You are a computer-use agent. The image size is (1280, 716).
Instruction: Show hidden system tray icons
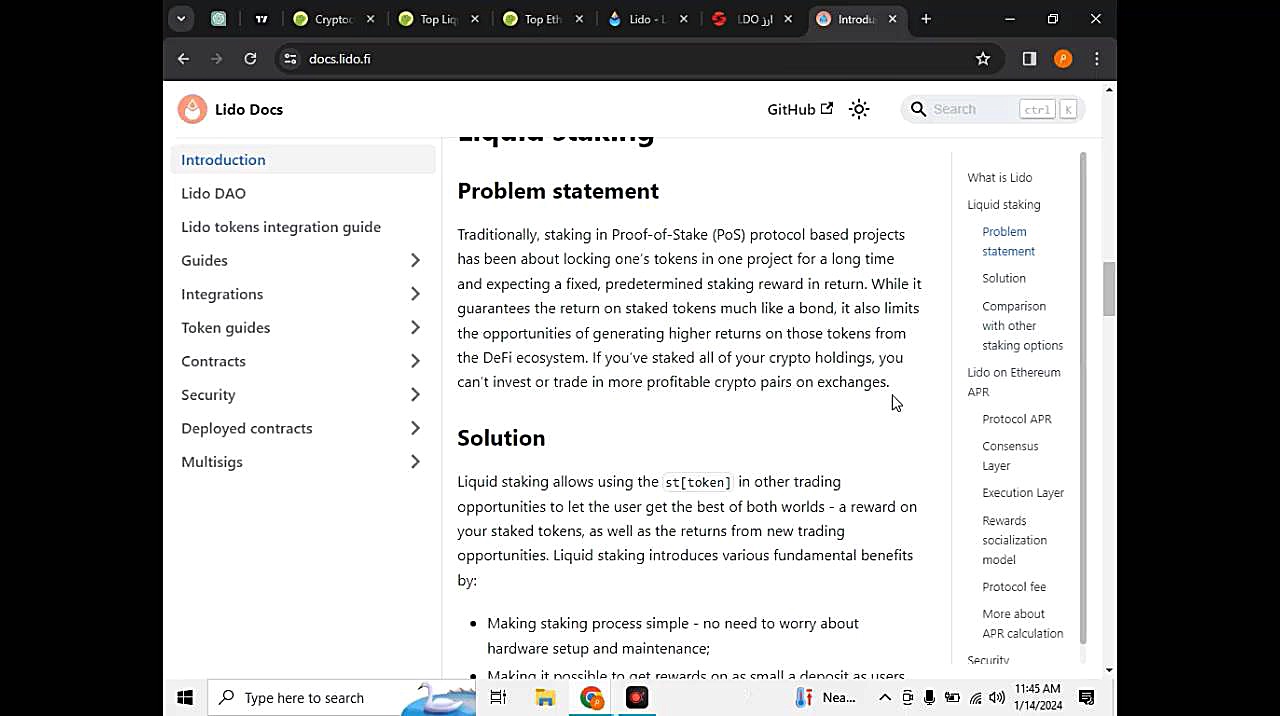coord(885,698)
